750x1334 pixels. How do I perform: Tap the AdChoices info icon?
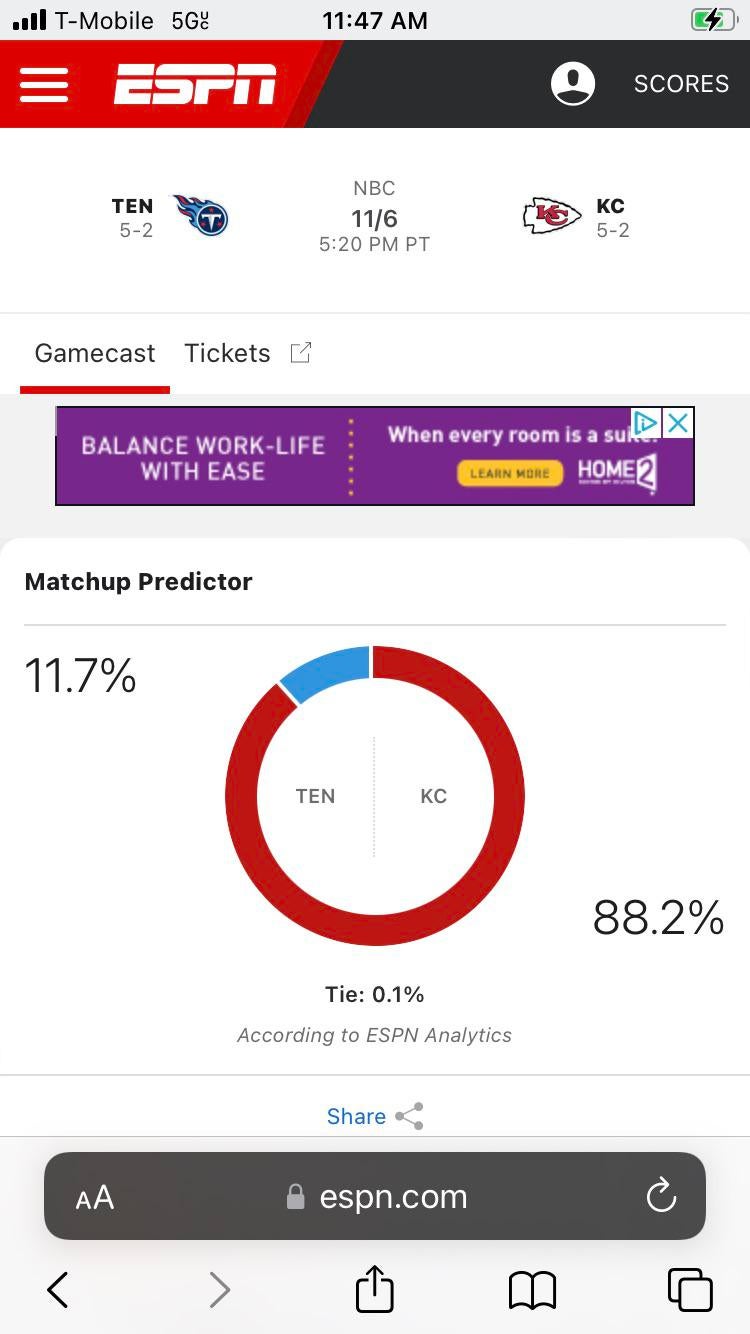pos(646,423)
